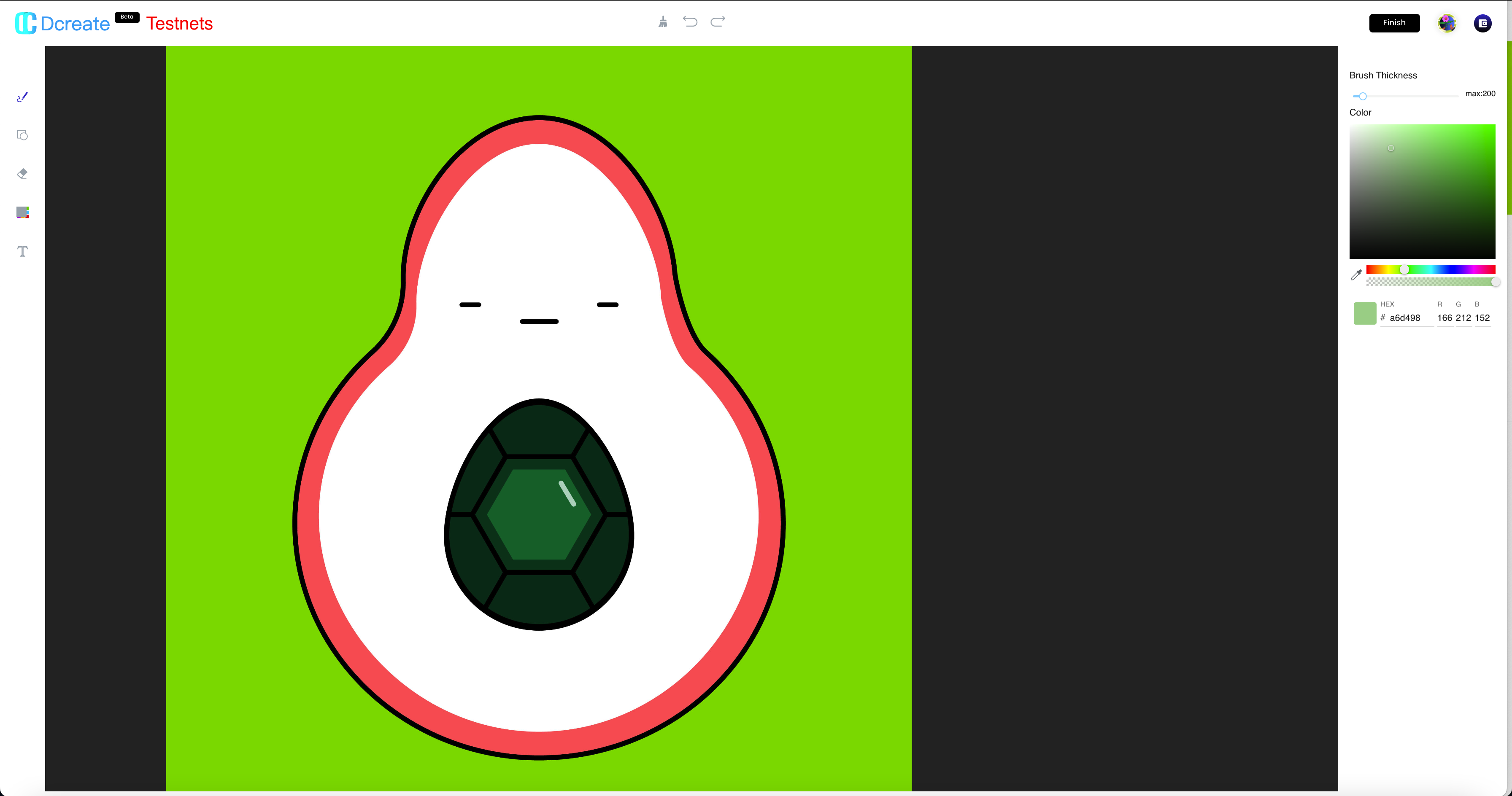
Task: Clear canvas with broom icon
Action: [x=663, y=22]
